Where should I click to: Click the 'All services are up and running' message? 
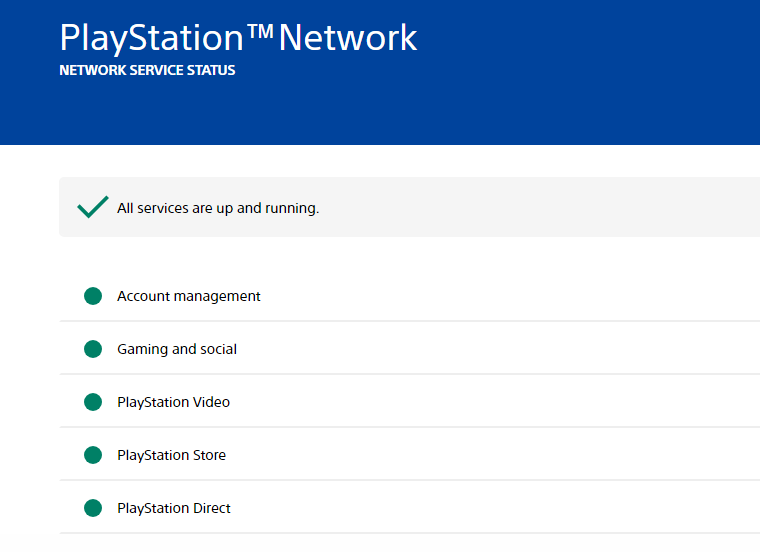pyautogui.click(x=218, y=208)
